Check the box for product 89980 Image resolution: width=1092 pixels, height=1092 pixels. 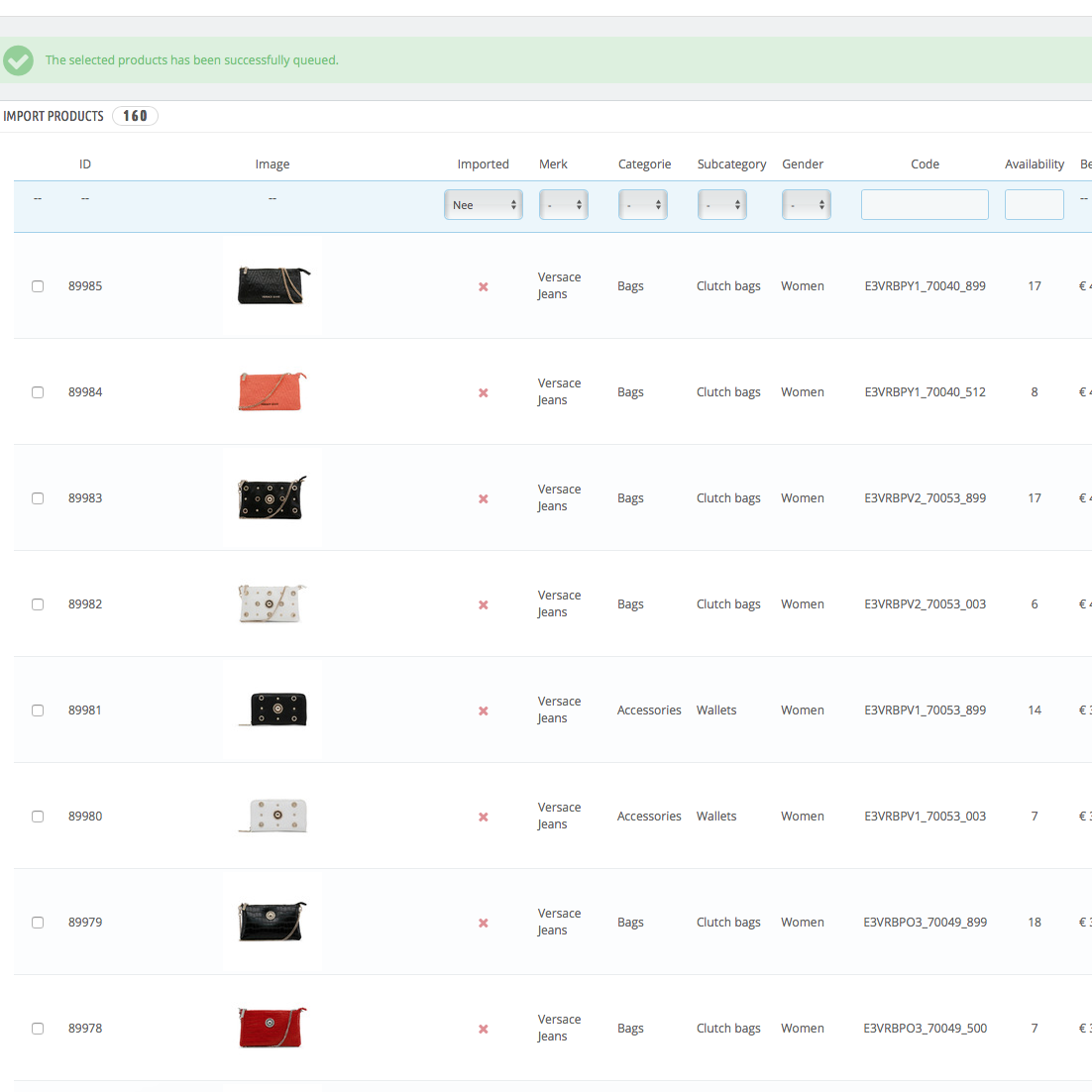[38, 817]
